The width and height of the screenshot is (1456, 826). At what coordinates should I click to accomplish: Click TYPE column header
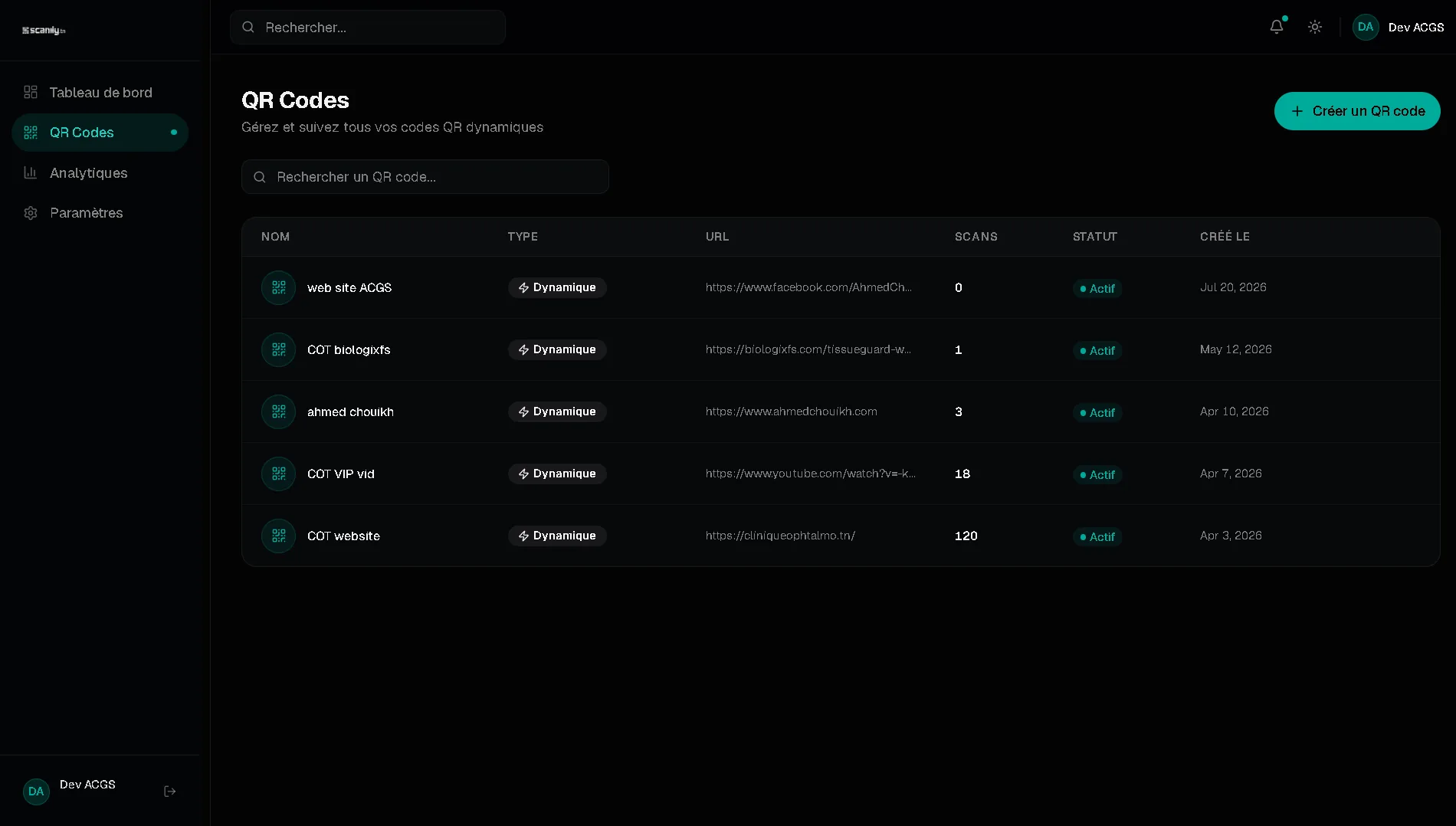tap(523, 237)
